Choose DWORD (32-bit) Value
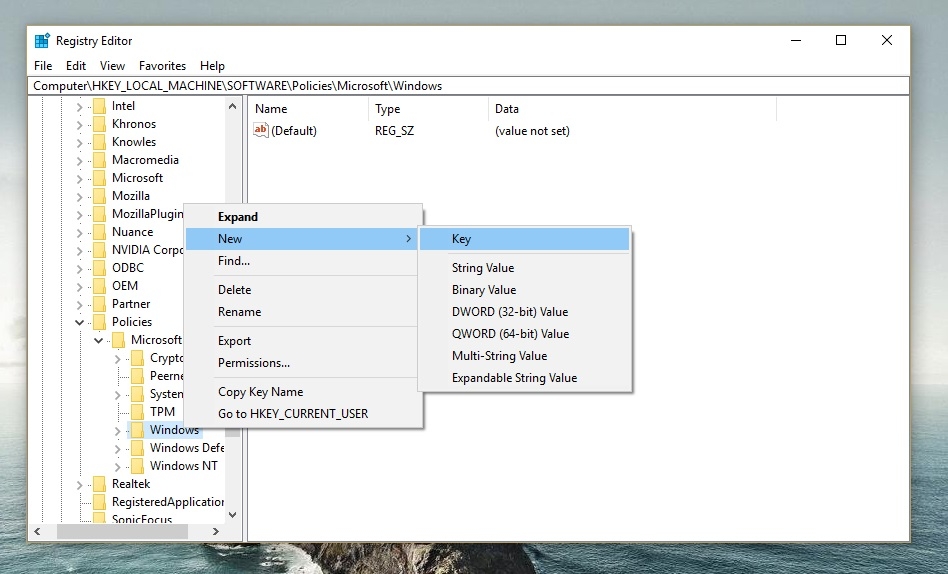948x574 pixels. tap(525, 311)
